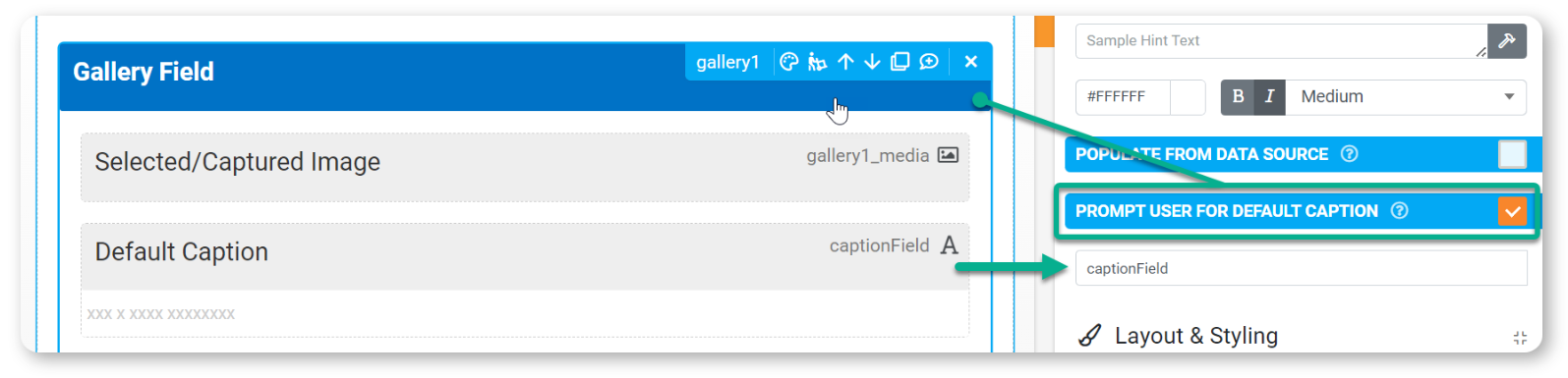Open help for Prompt User For Default Caption

coord(1400,211)
